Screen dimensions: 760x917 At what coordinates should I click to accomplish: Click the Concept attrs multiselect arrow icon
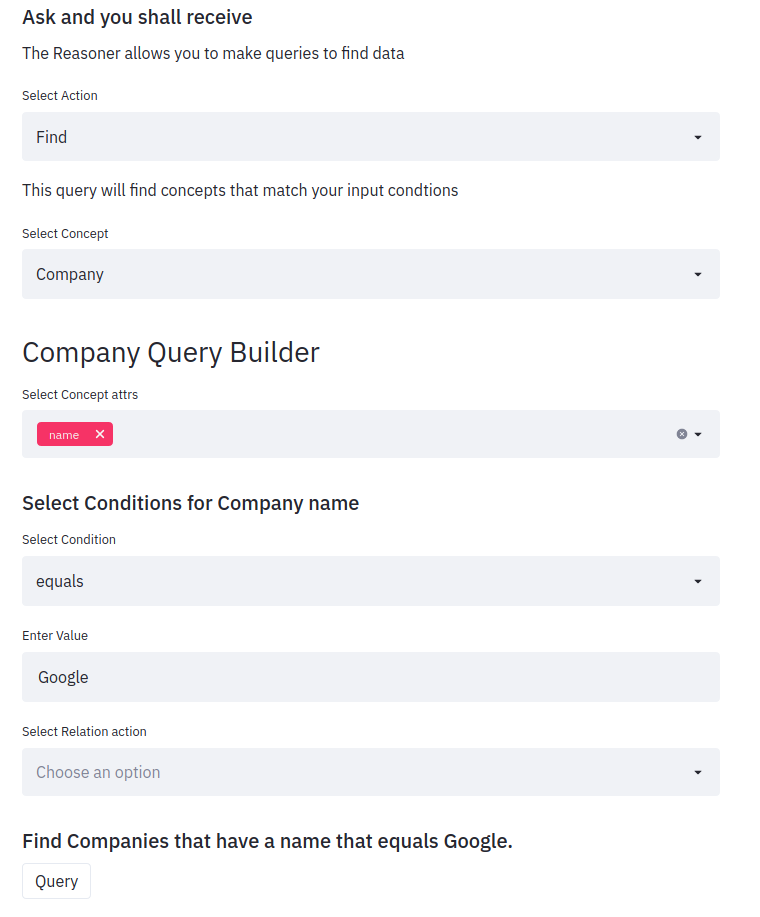[698, 434]
